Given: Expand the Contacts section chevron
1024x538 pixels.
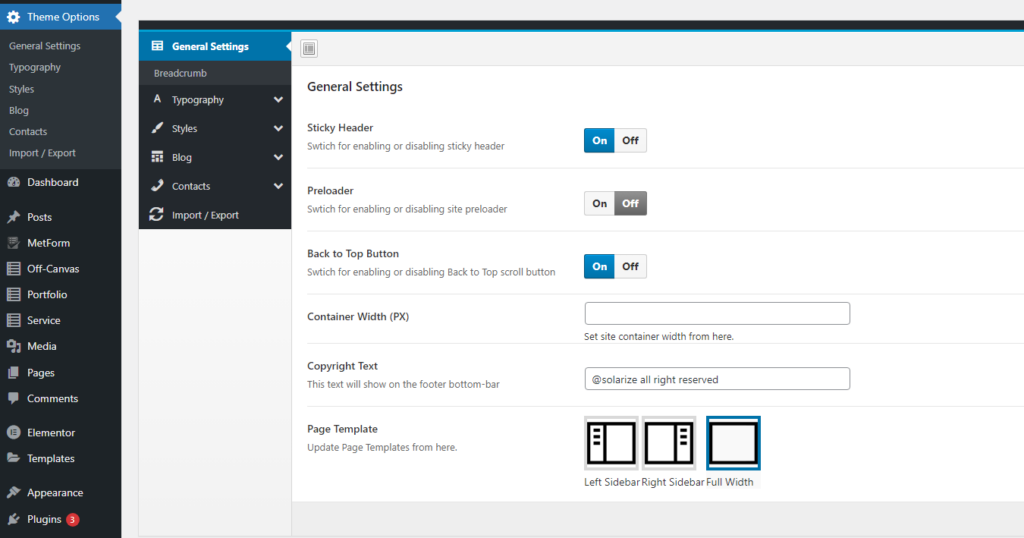Looking at the screenshot, I should [277, 186].
